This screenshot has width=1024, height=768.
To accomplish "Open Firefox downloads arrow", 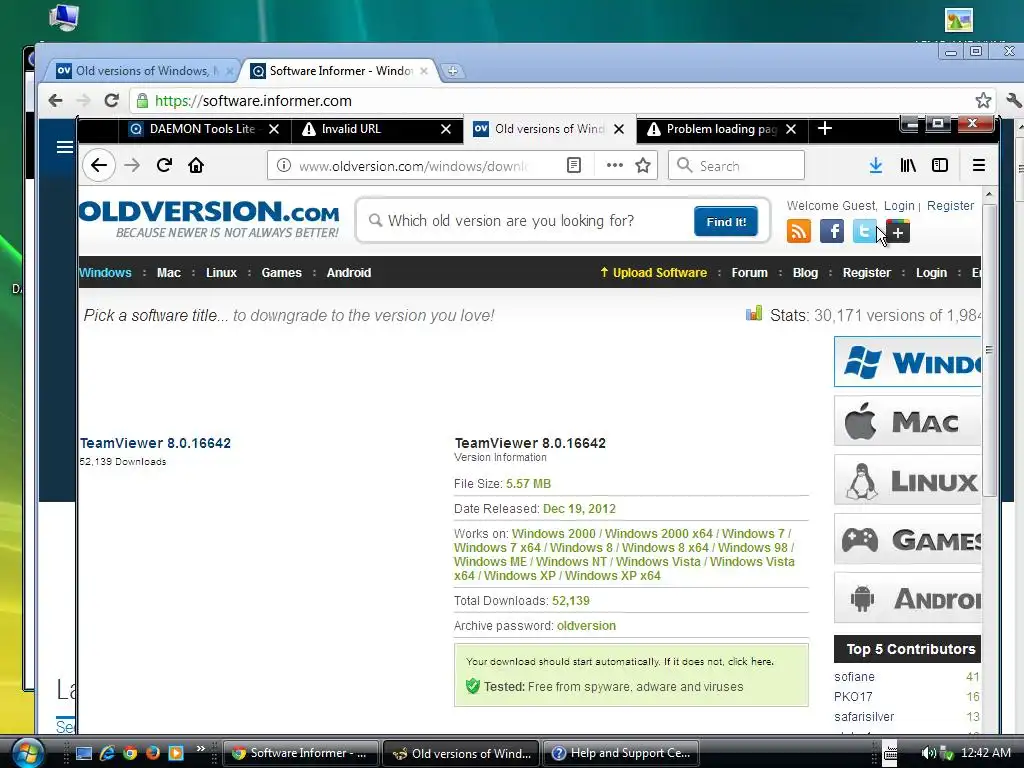I will click(876, 165).
